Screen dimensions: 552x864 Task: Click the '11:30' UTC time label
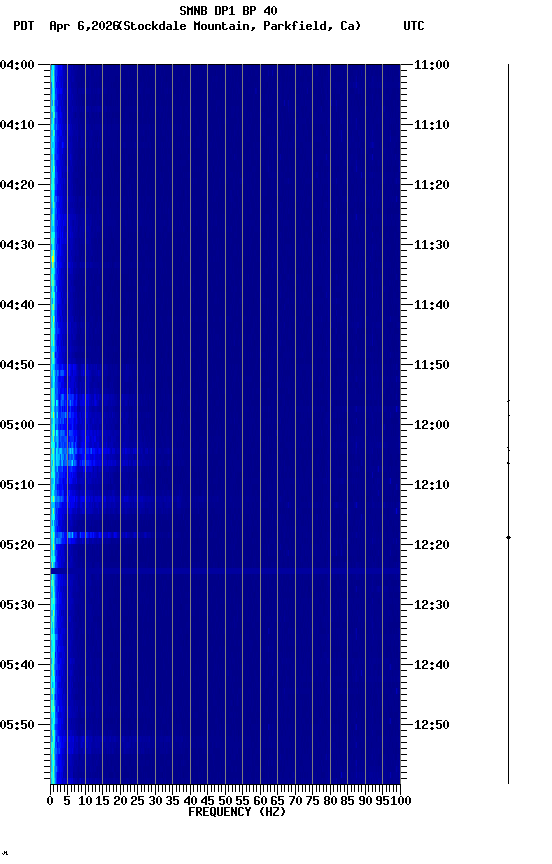431,245
